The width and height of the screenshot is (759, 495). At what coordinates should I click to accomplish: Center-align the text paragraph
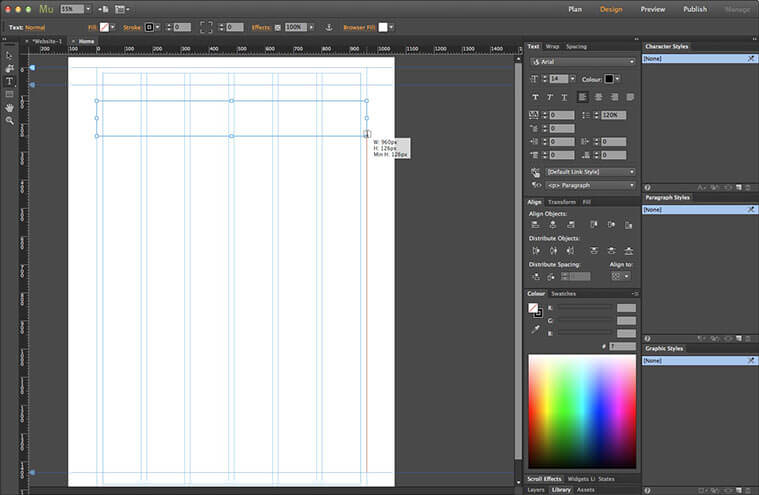[x=598, y=97]
